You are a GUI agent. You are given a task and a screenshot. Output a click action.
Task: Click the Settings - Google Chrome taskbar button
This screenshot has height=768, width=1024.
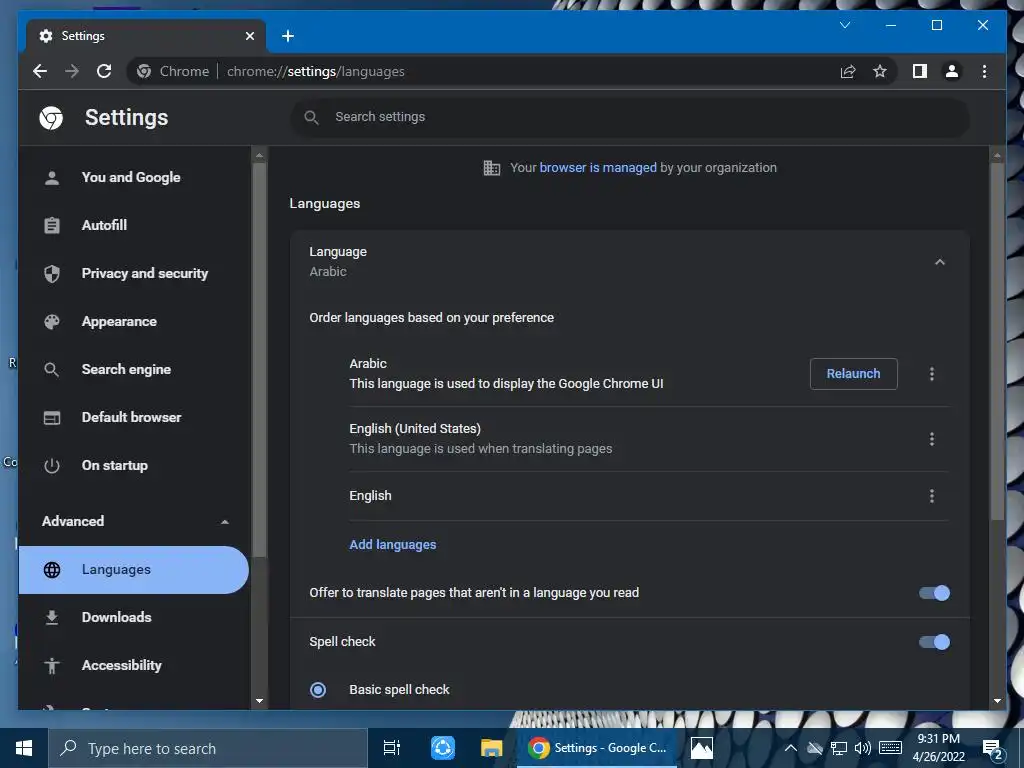point(596,748)
